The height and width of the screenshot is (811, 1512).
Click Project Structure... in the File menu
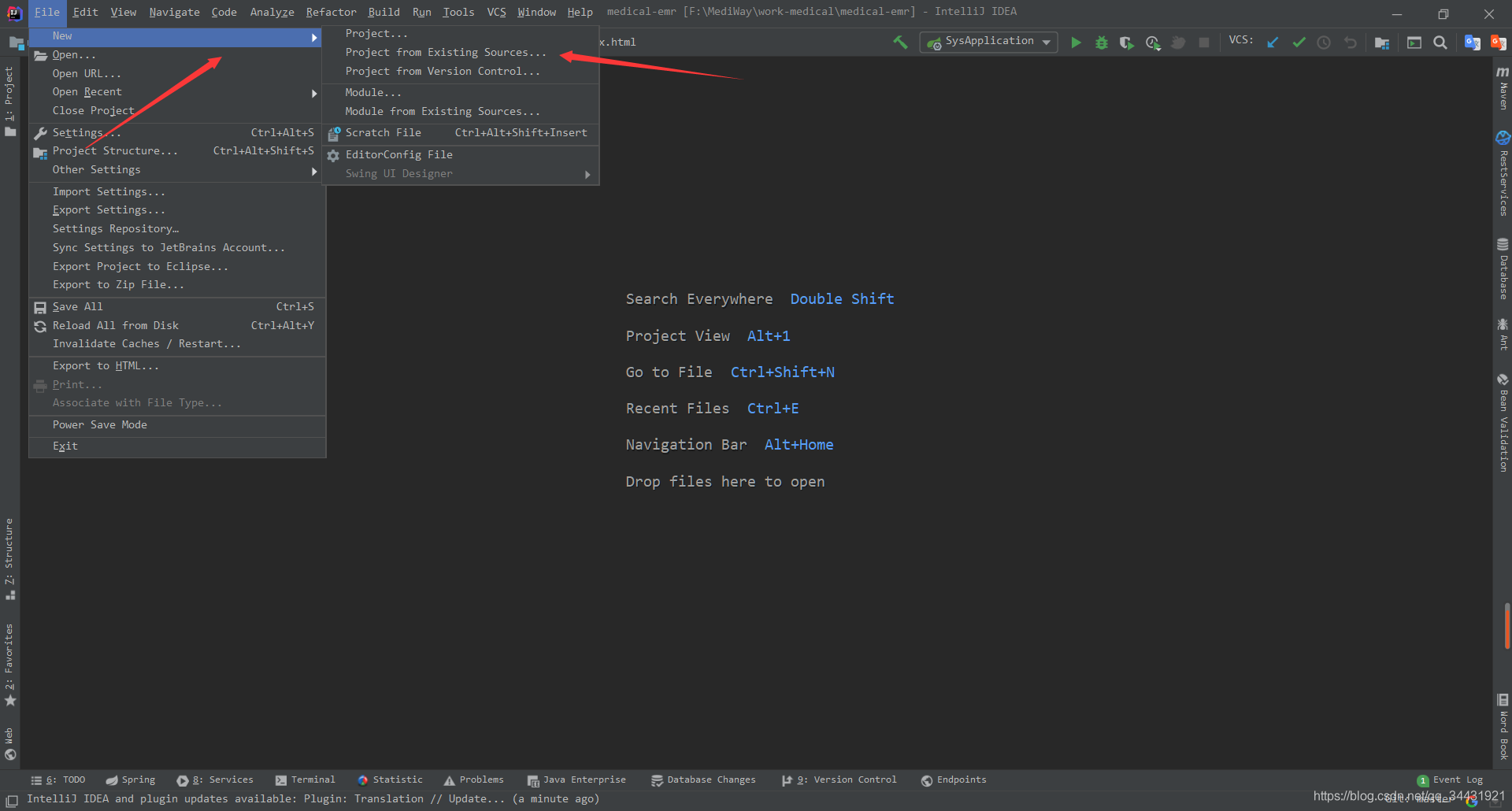[x=177, y=151]
